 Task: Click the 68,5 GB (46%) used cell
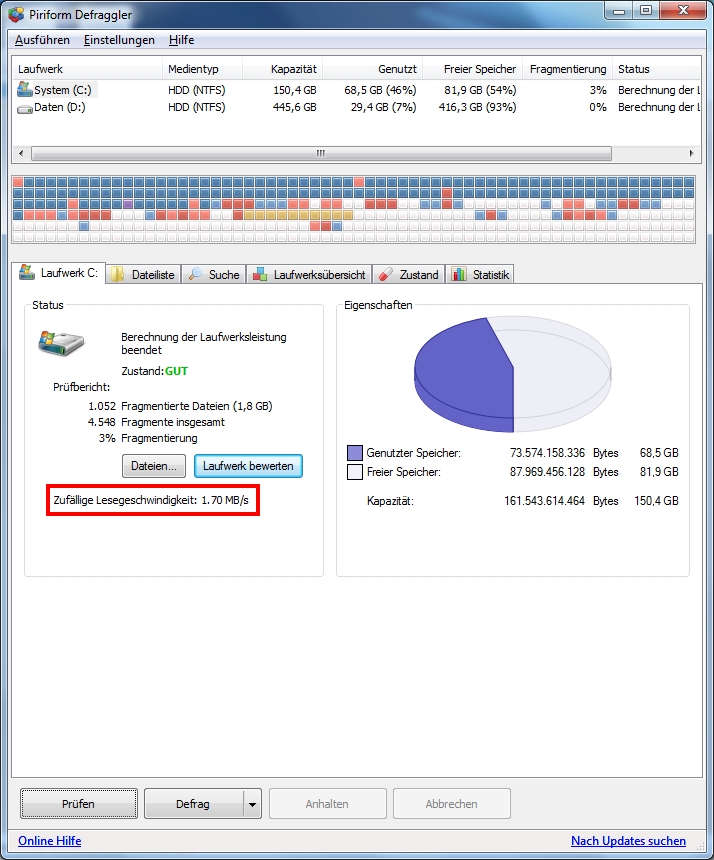[x=380, y=90]
